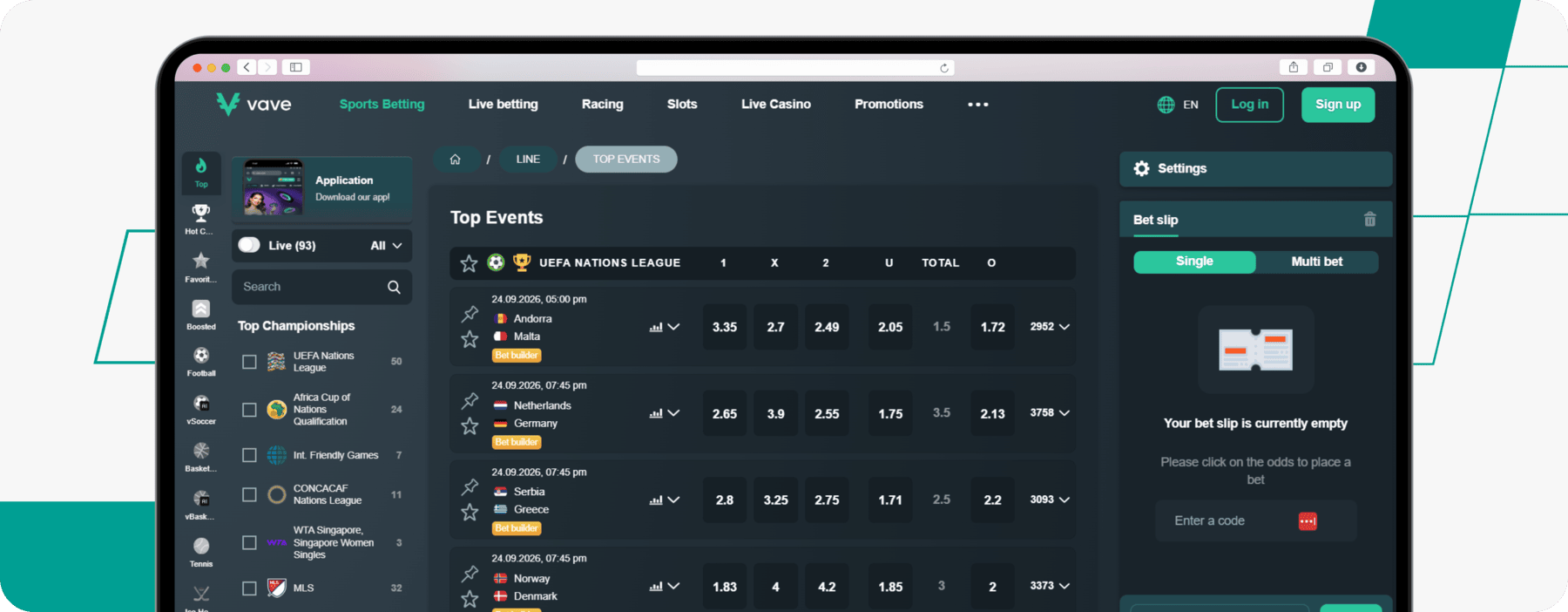Open the three-dot more menu
The width and height of the screenshot is (1568, 612).
[x=978, y=105]
